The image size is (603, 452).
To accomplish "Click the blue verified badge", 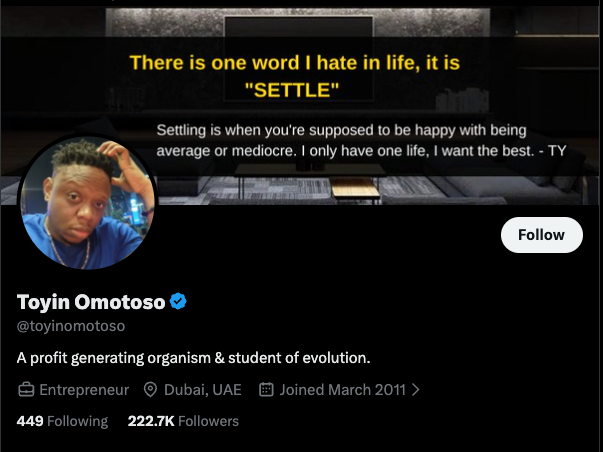I will 179,302.
